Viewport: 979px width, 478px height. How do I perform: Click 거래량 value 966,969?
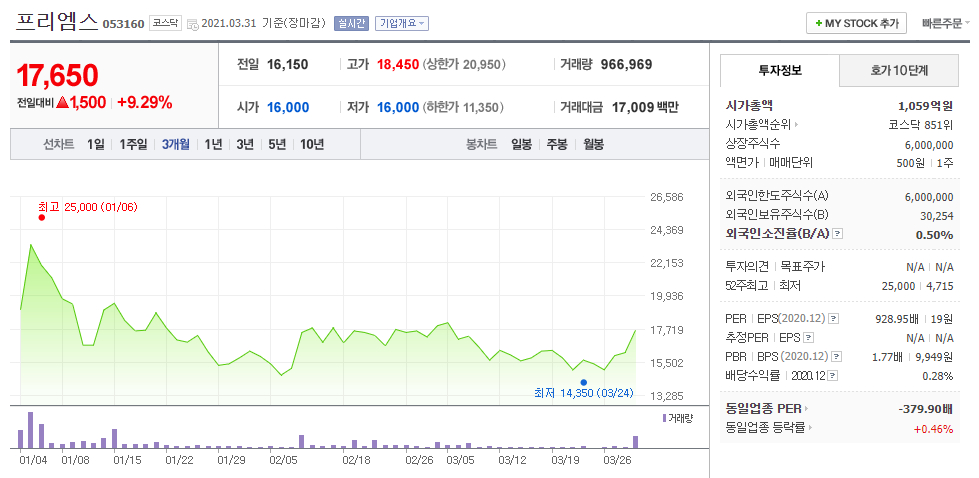pos(626,64)
